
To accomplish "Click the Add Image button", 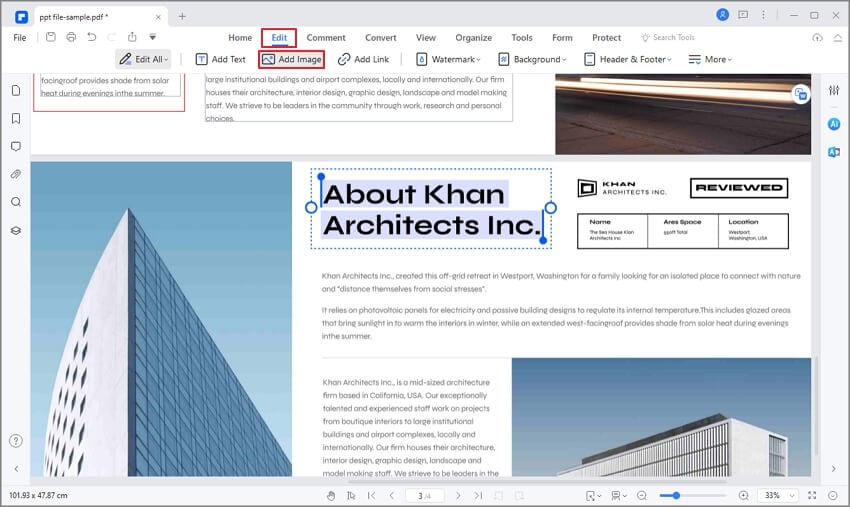I will (292, 59).
